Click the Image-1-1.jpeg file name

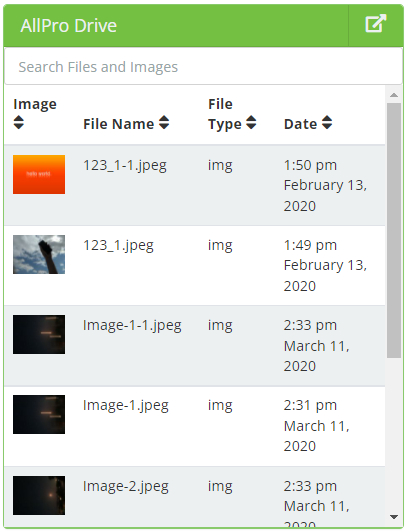pos(132,325)
